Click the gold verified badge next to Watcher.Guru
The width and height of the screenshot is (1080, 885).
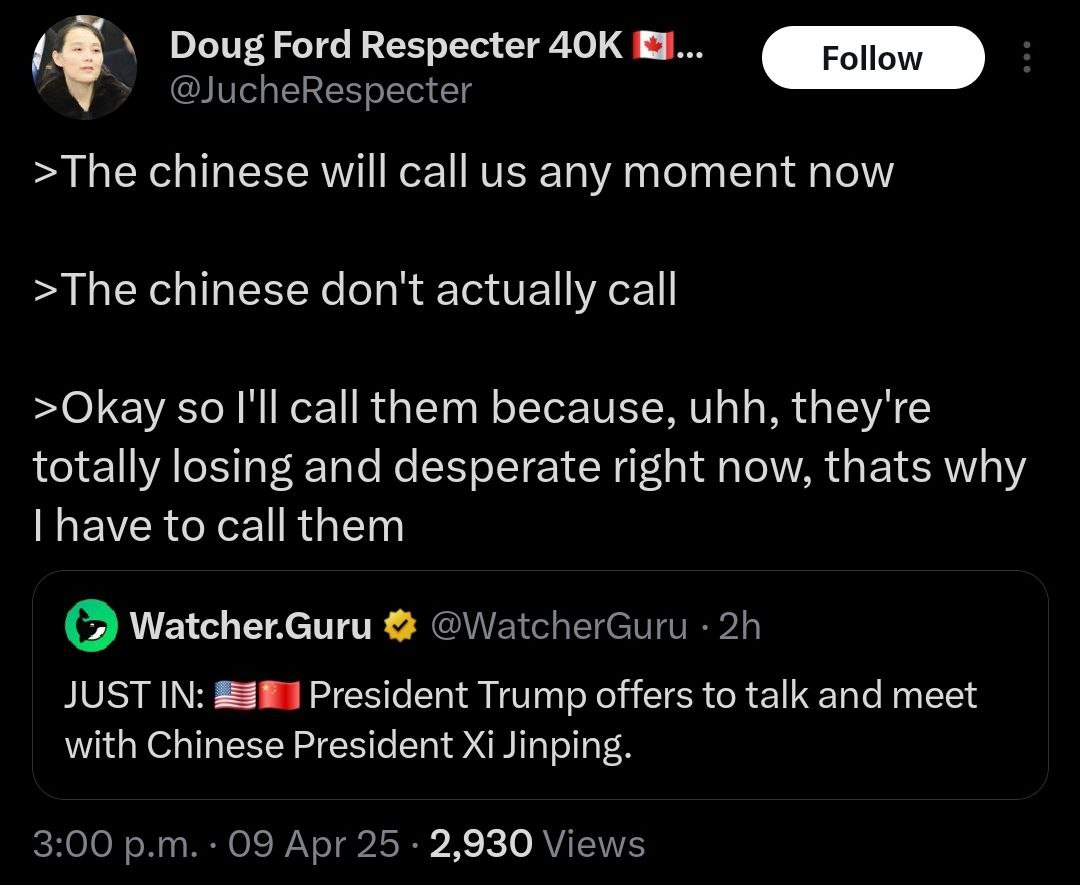tap(399, 626)
